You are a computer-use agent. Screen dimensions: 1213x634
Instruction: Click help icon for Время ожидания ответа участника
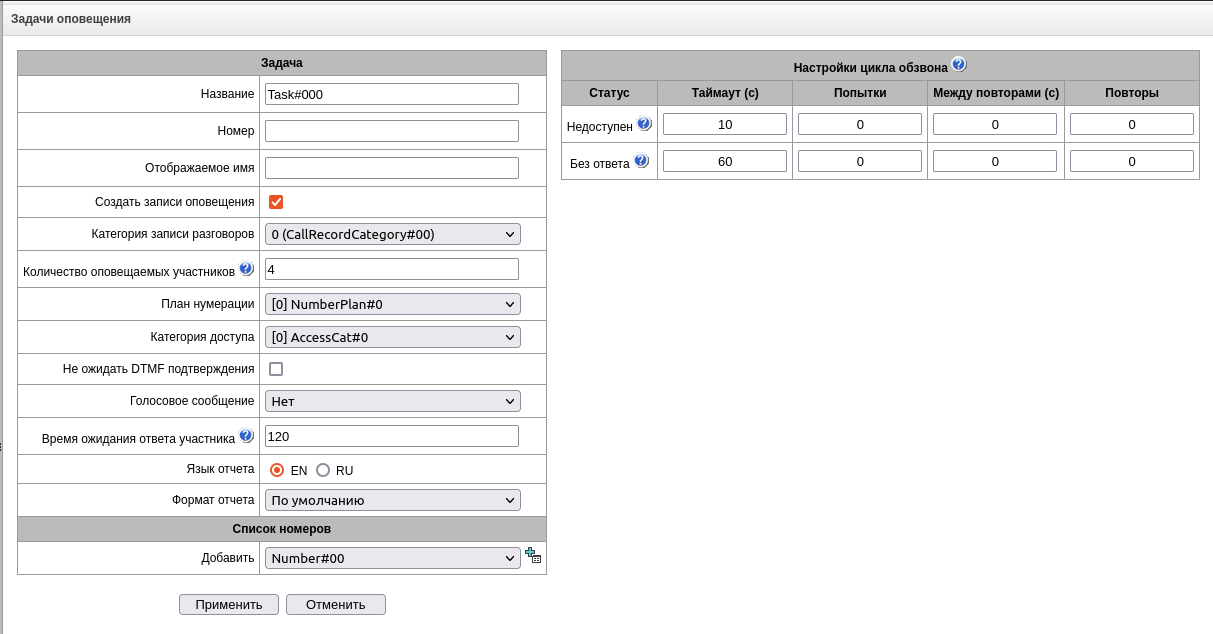[x=246, y=436]
